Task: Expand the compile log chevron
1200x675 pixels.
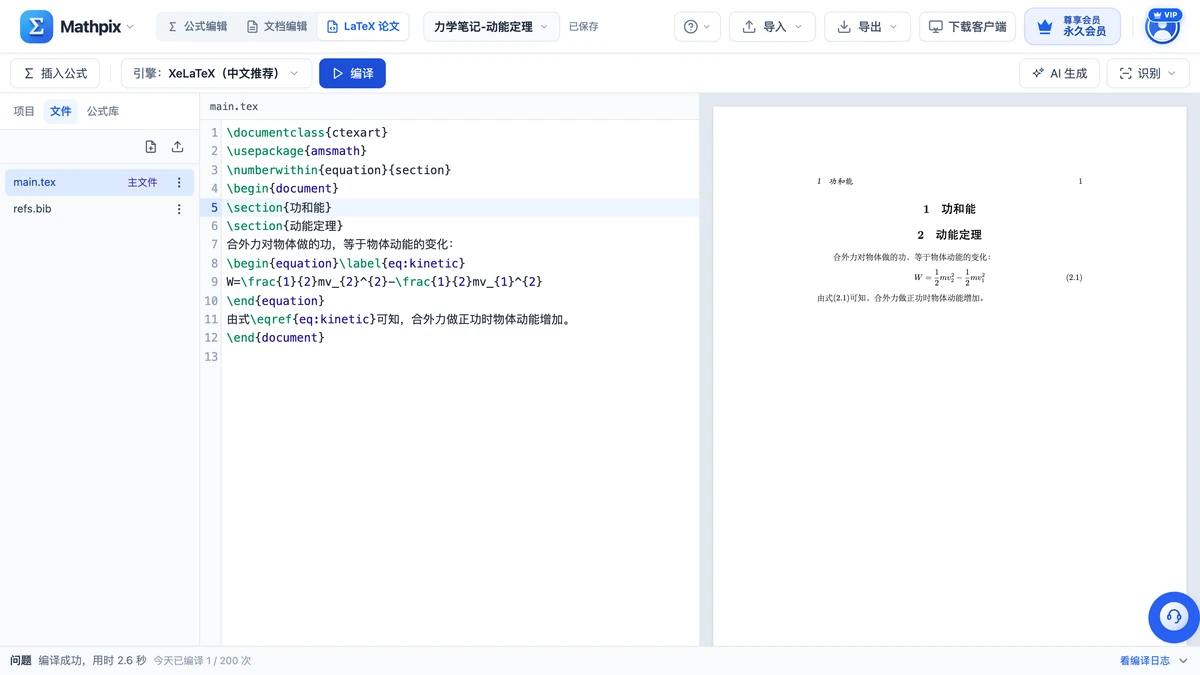Action: point(1184,661)
